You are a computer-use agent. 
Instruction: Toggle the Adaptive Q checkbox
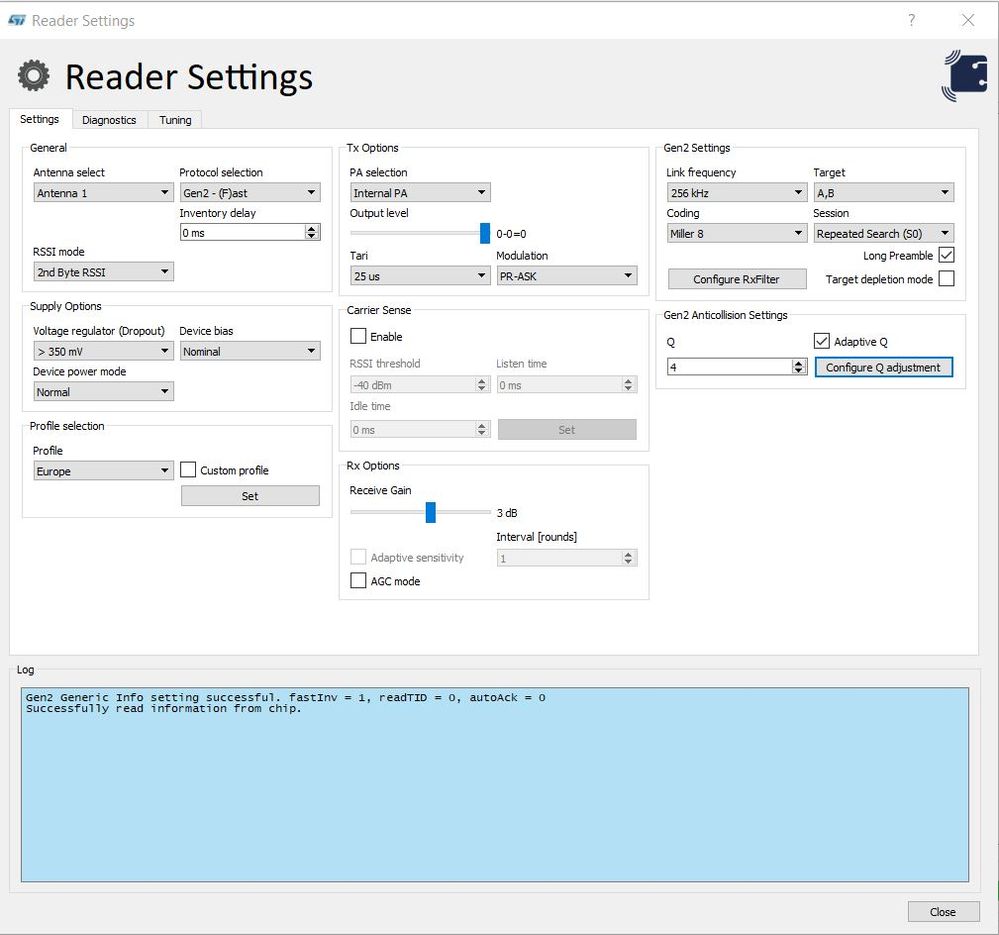821,341
